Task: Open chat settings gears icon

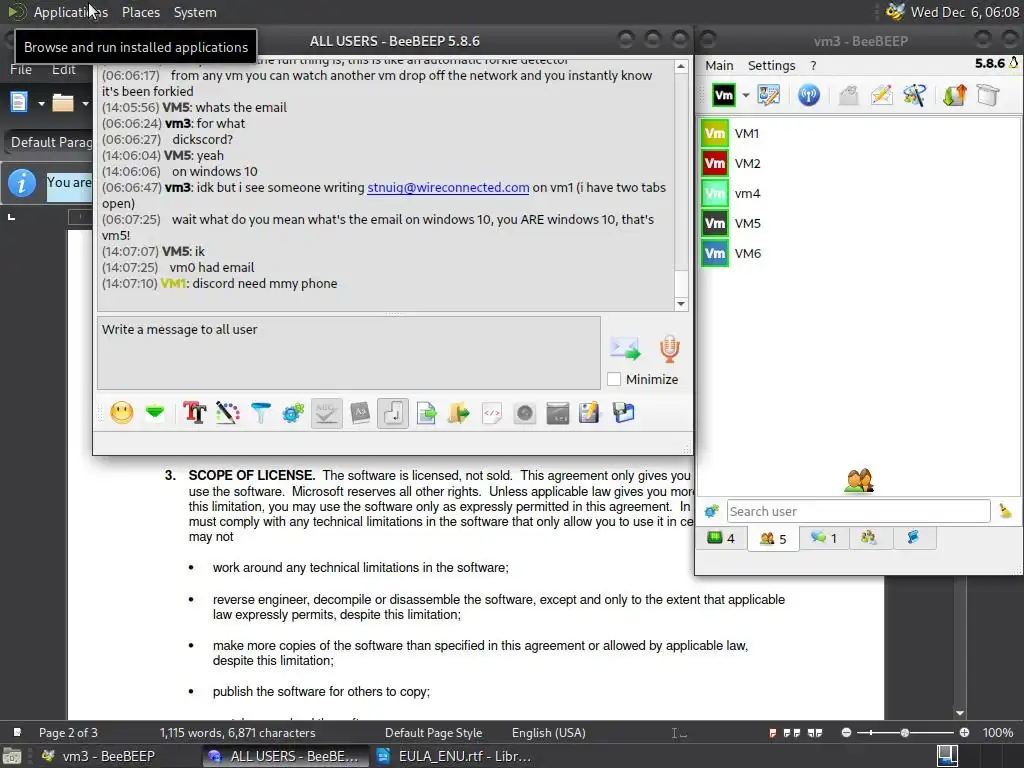Action: (x=293, y=413)
